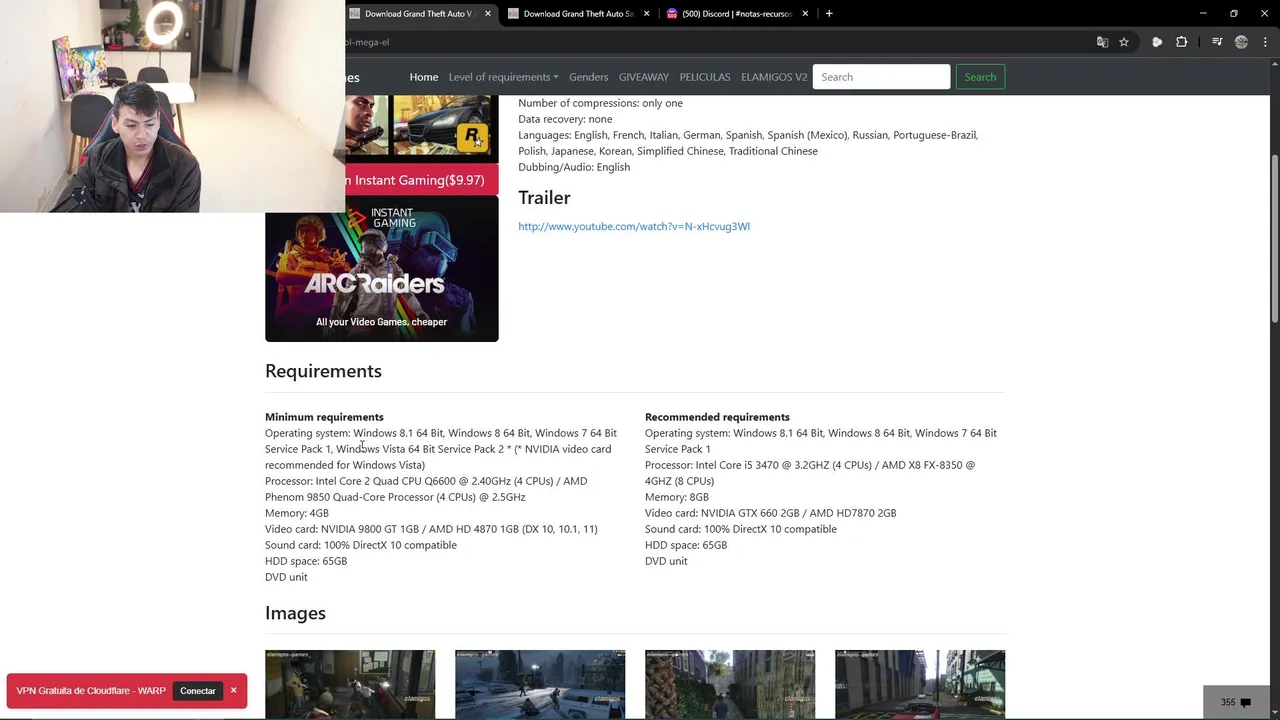Open the first game screenshot thumbnail

point(350,684)
